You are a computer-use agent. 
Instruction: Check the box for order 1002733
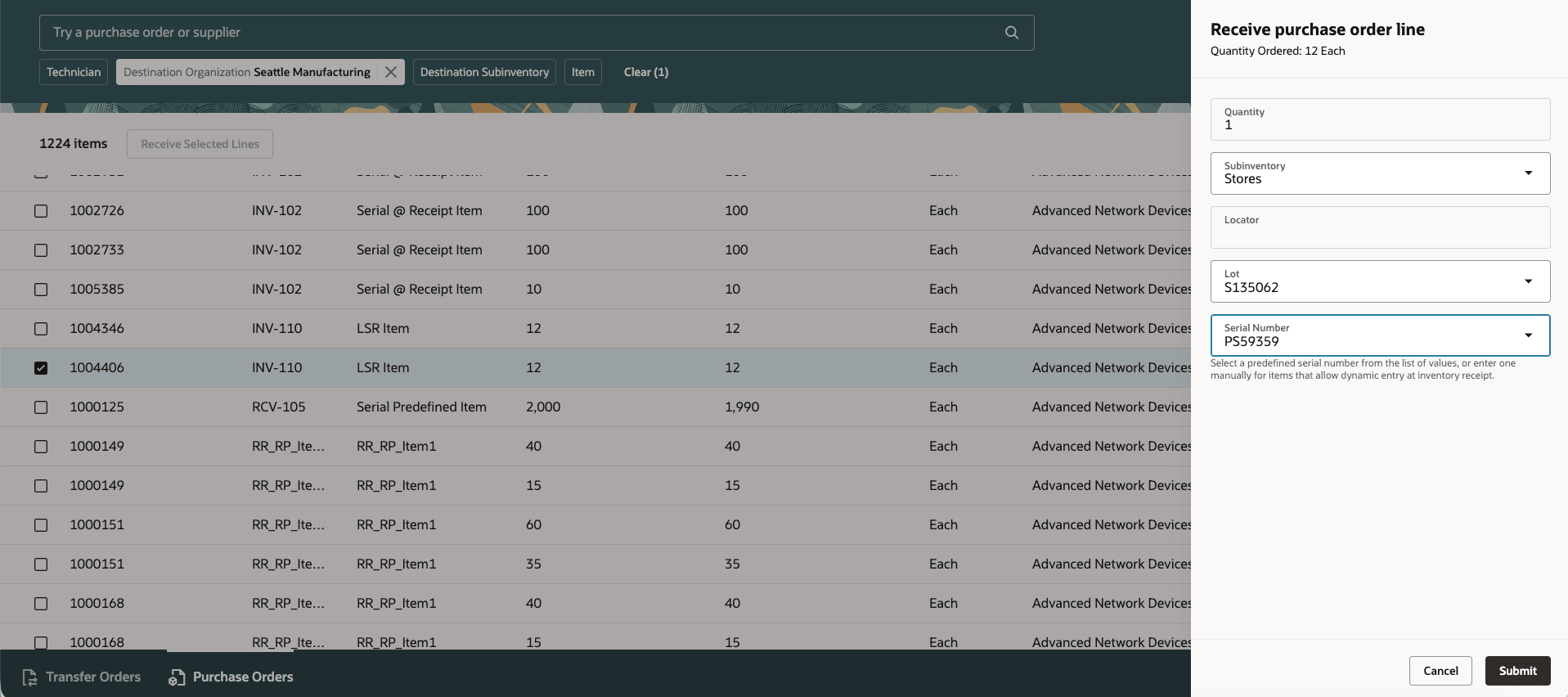[x=41, y=250]
